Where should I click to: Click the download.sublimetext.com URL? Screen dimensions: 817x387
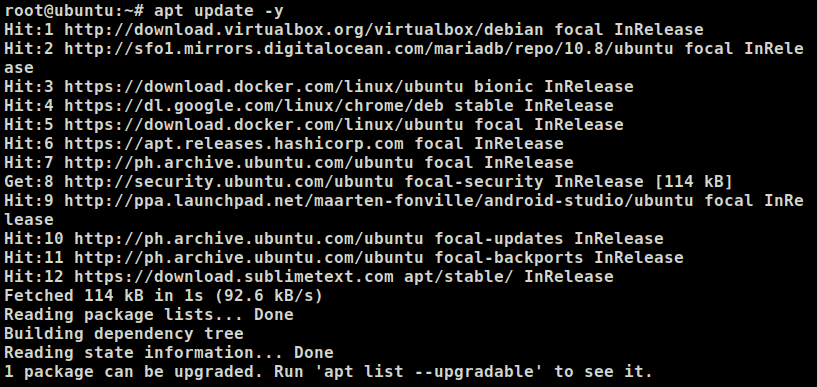tap(234, 277)
